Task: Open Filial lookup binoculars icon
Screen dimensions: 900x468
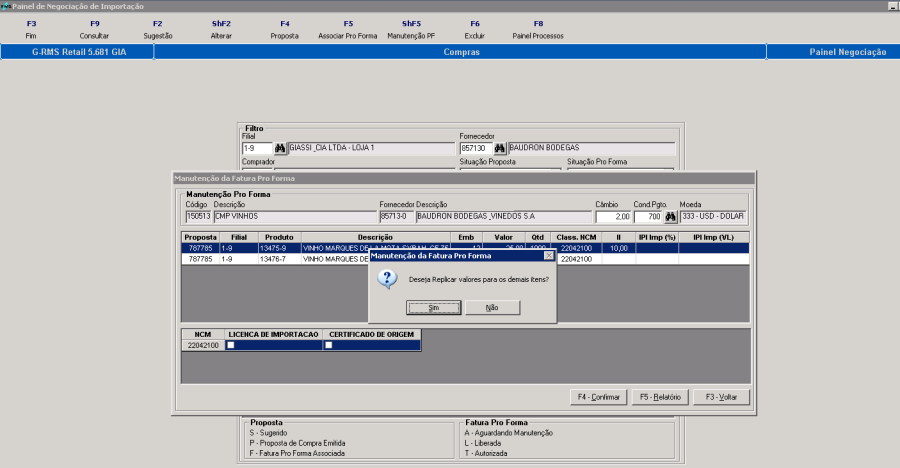Action: coord(280,148)
